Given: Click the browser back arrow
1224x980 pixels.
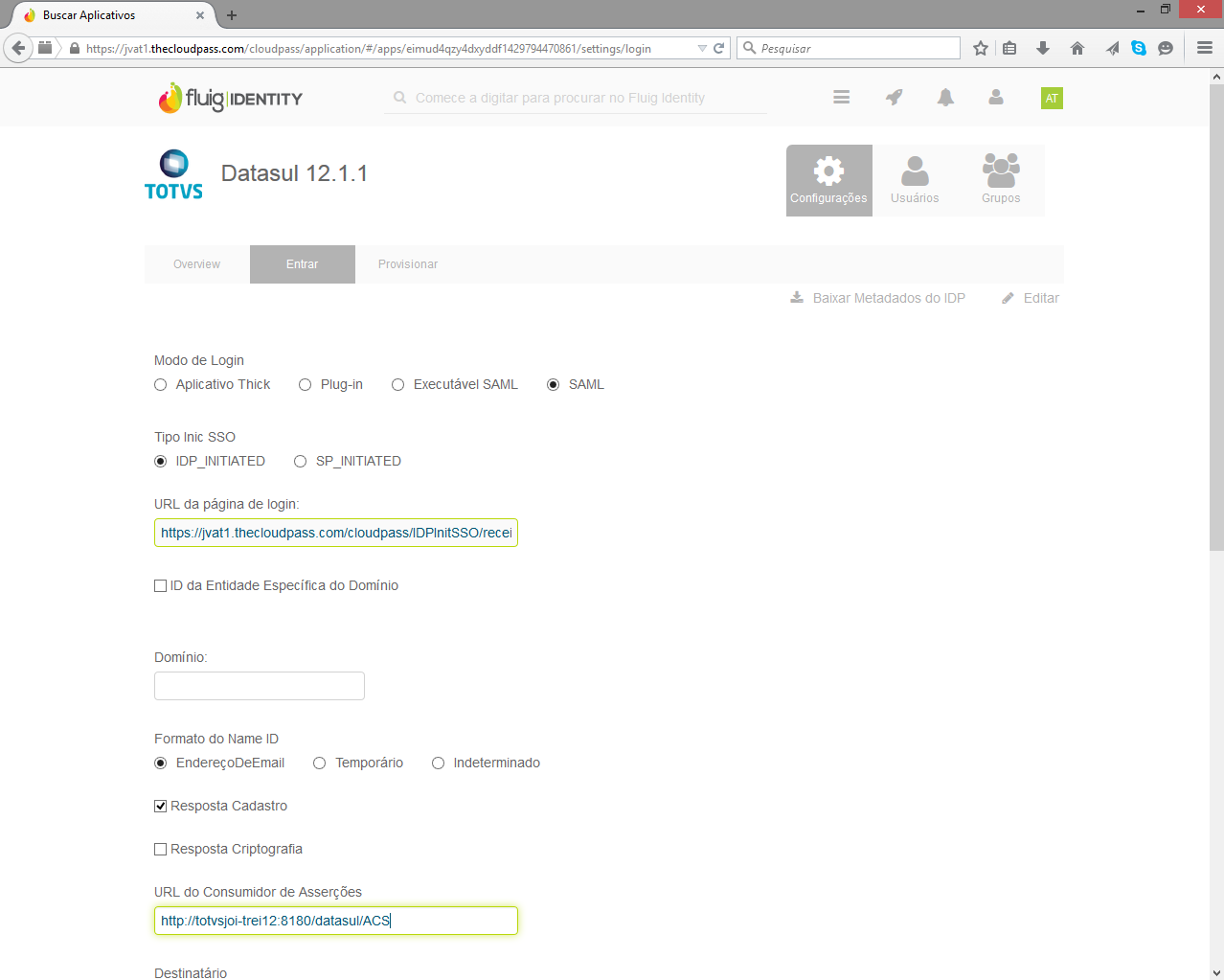Looking at the screenshot, I should click(x=18, y=48).
